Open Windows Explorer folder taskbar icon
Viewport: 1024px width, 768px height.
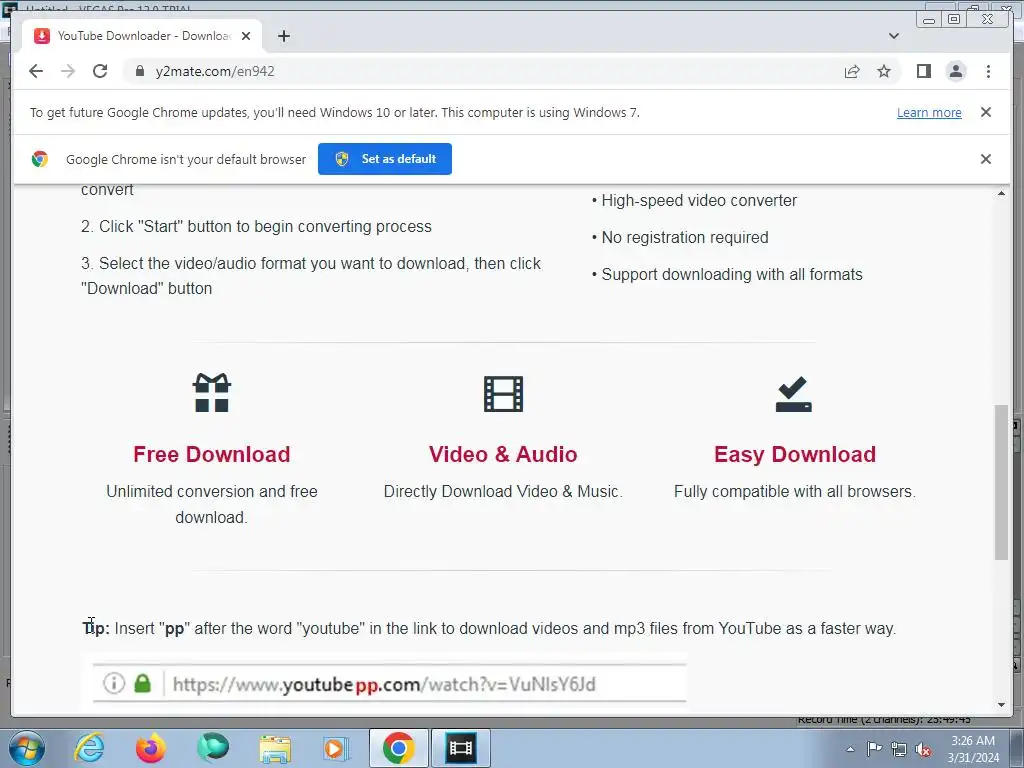coord(275,748)
